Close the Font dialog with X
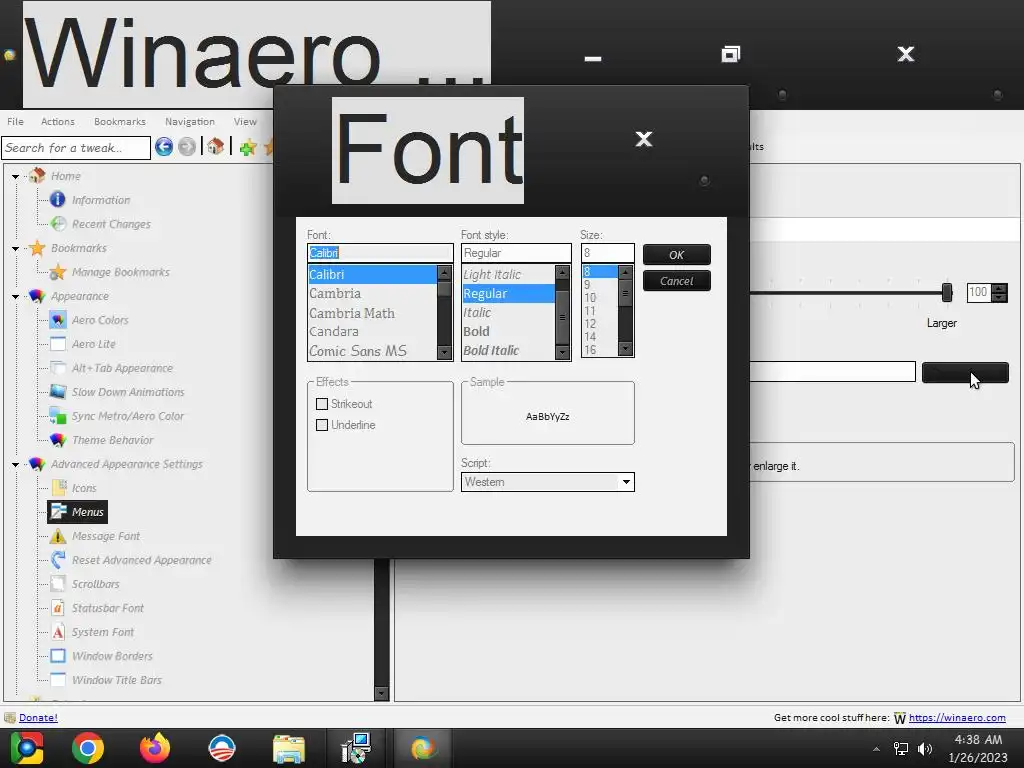Viewport: 1024px width, 768px height. [644, 138]
